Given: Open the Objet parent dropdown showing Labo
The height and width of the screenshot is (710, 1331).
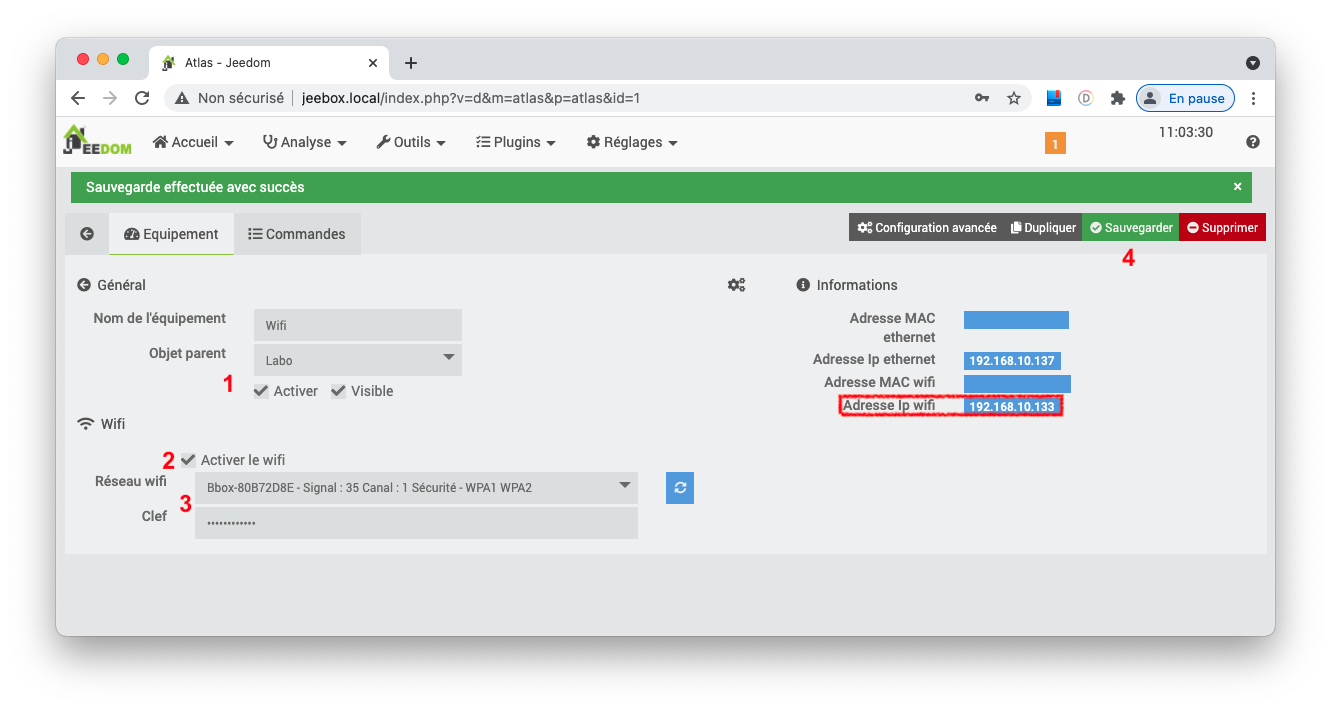Looking at the screenshot, I should click(x=357, y=360).
